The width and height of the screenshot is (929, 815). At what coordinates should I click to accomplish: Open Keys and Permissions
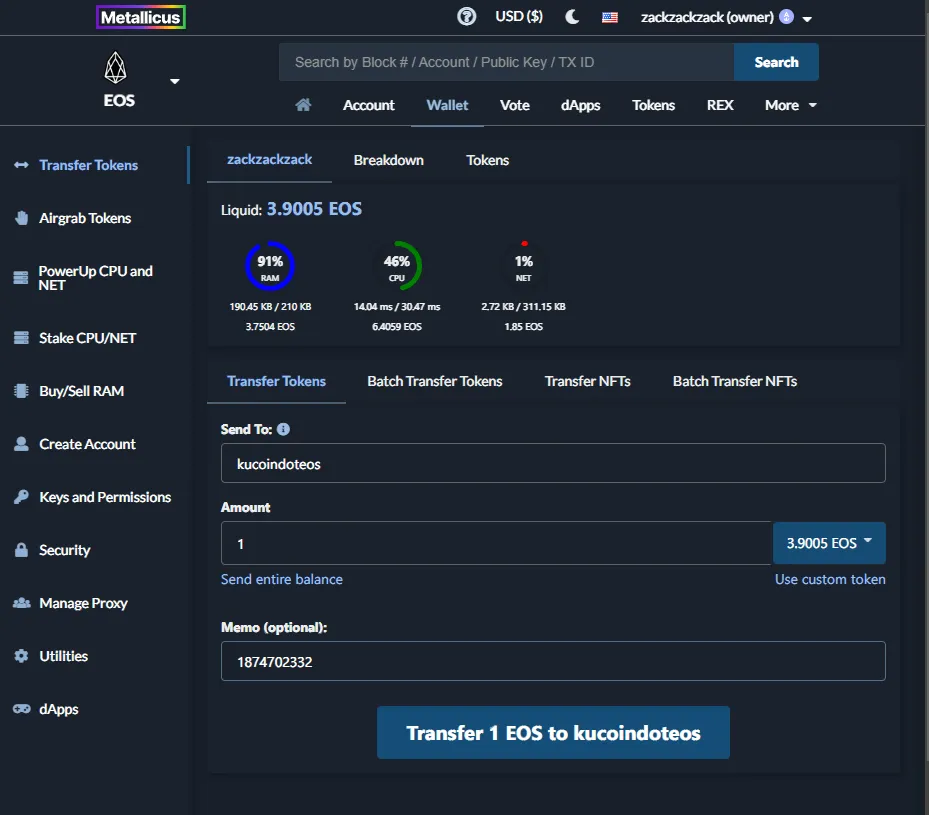(105, 497)
